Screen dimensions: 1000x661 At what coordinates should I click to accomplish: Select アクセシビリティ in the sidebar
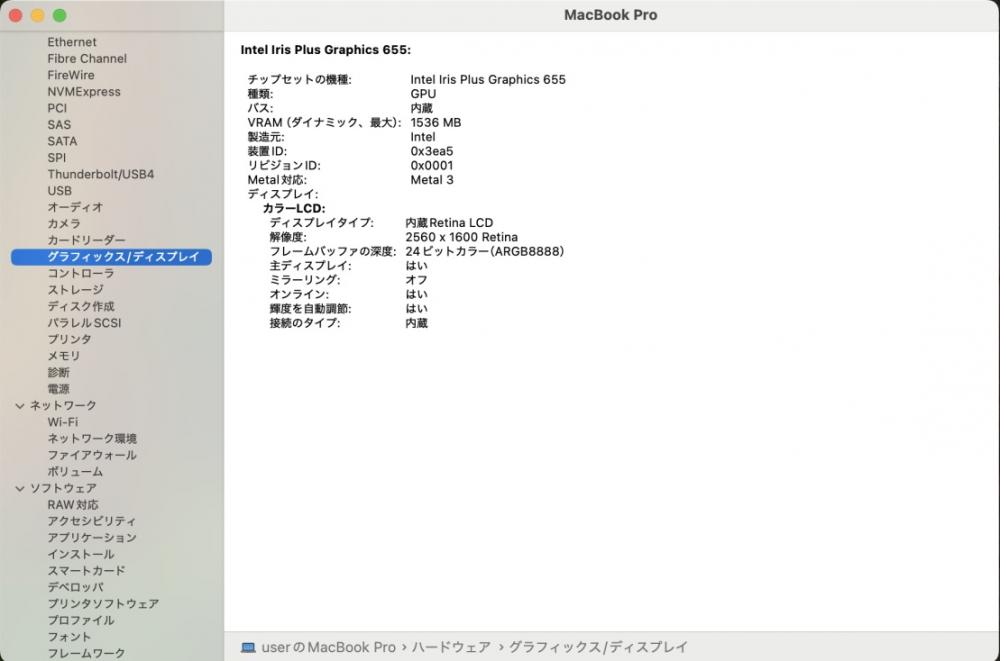pyautogui.click(x=92, y=522)
